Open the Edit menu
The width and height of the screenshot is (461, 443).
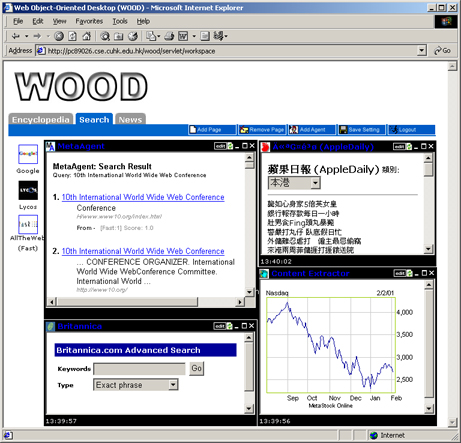tap(38, 21)
